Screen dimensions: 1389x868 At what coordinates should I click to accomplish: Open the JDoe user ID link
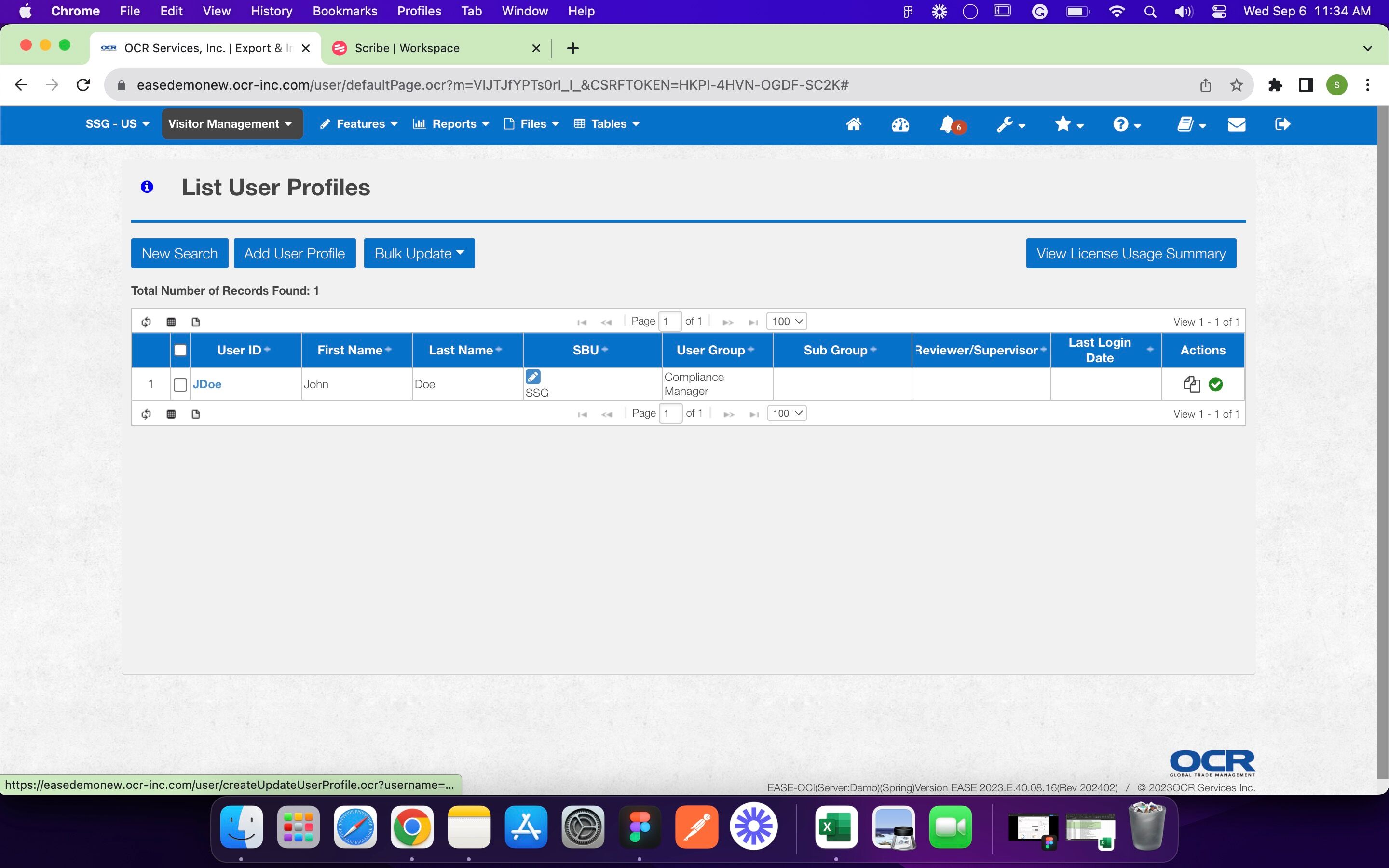pyautogui.click(x=207, y=384)
